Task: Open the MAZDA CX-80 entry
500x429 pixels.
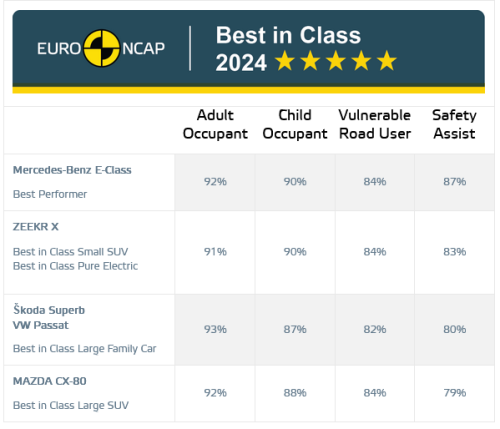Action: [50, 381]
